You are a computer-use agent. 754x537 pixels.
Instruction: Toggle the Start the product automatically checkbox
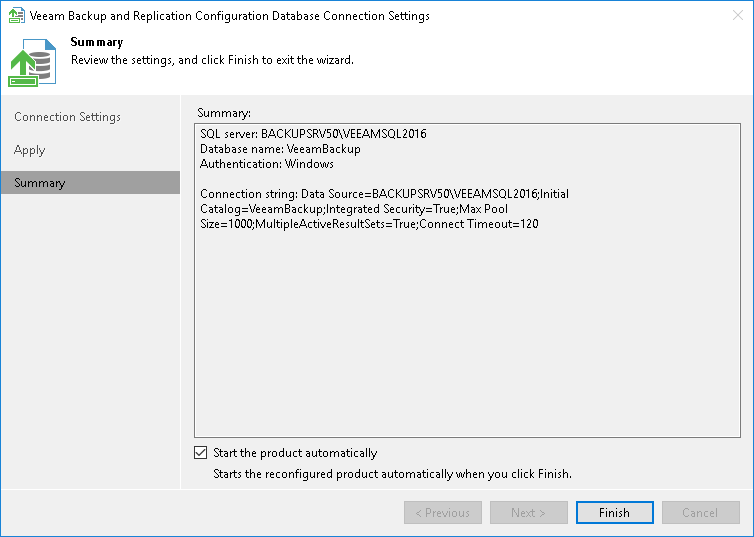point(201,453)
